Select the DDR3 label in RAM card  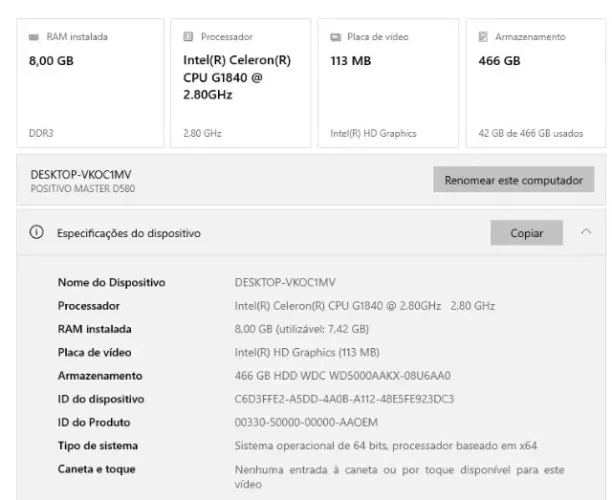[x=41, y=133]
